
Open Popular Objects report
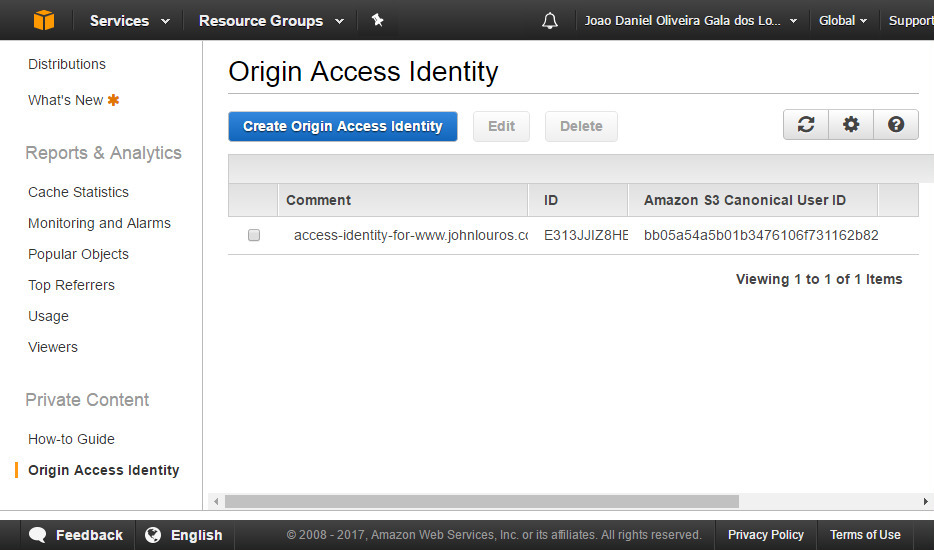pyautogui.click(x=78, y=254)
